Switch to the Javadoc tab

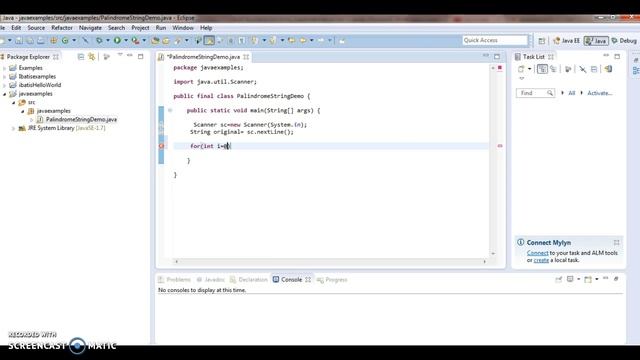point(211,280)
